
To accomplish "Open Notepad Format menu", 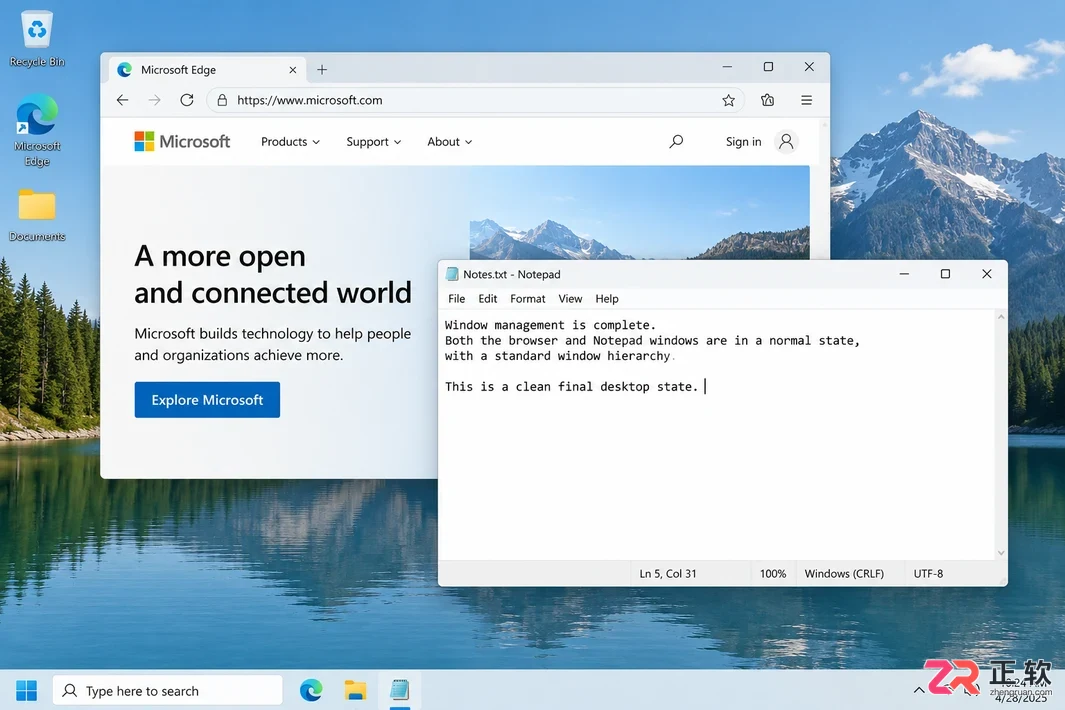I will [528, 298].
